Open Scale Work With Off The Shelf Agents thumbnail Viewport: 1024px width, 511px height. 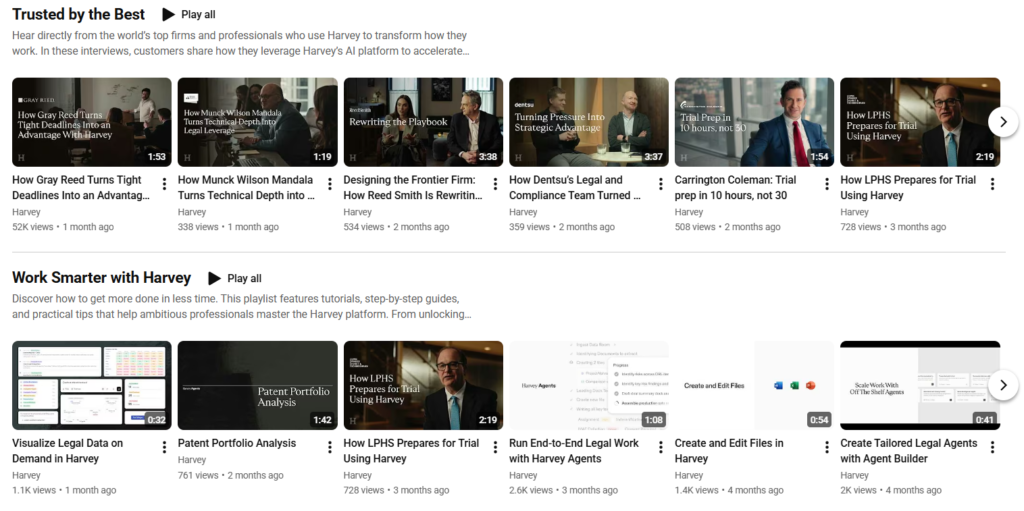(920, 386)
